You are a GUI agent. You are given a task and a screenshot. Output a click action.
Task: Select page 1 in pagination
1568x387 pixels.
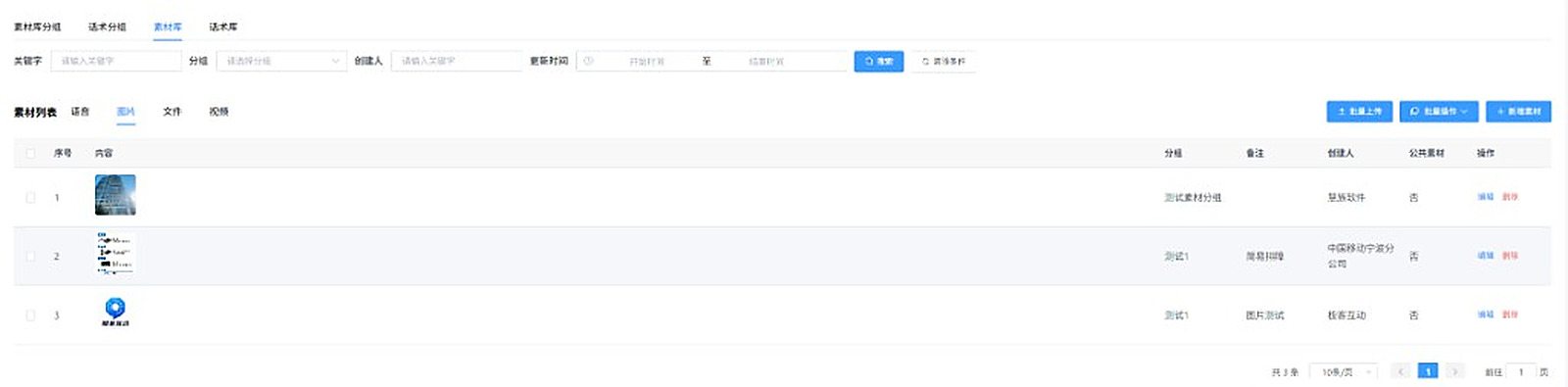(x=1428, y=371)
